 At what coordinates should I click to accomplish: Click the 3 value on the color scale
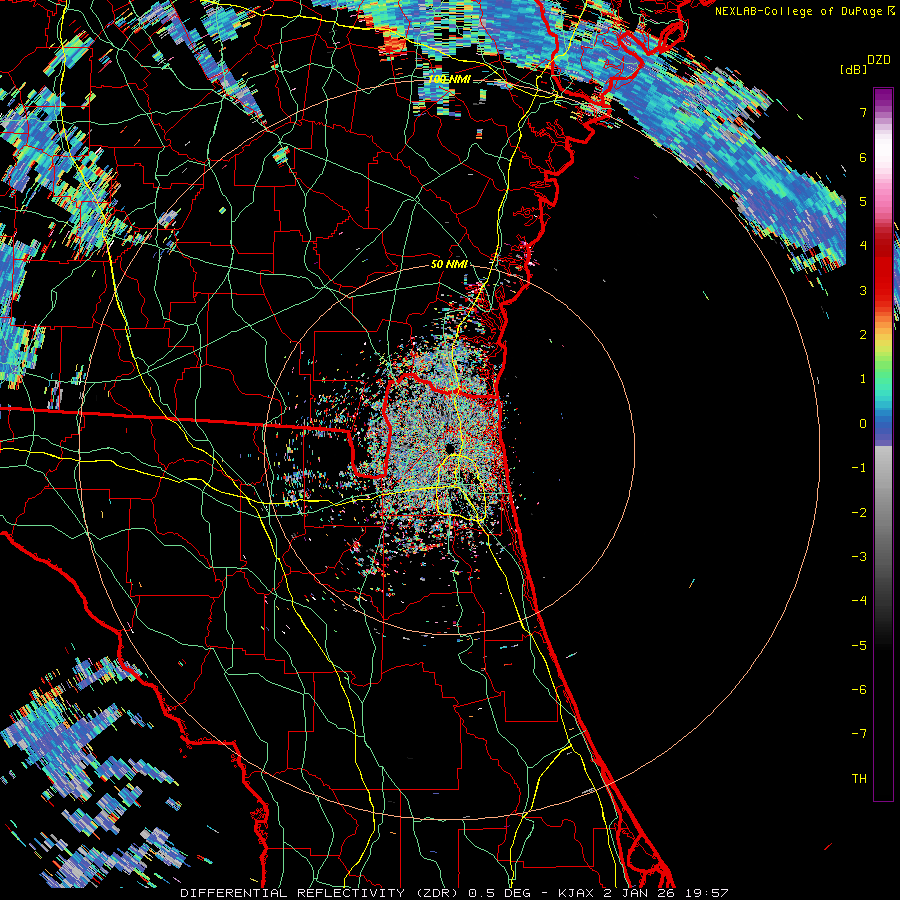pyautogui.click(x=863, y=290)
